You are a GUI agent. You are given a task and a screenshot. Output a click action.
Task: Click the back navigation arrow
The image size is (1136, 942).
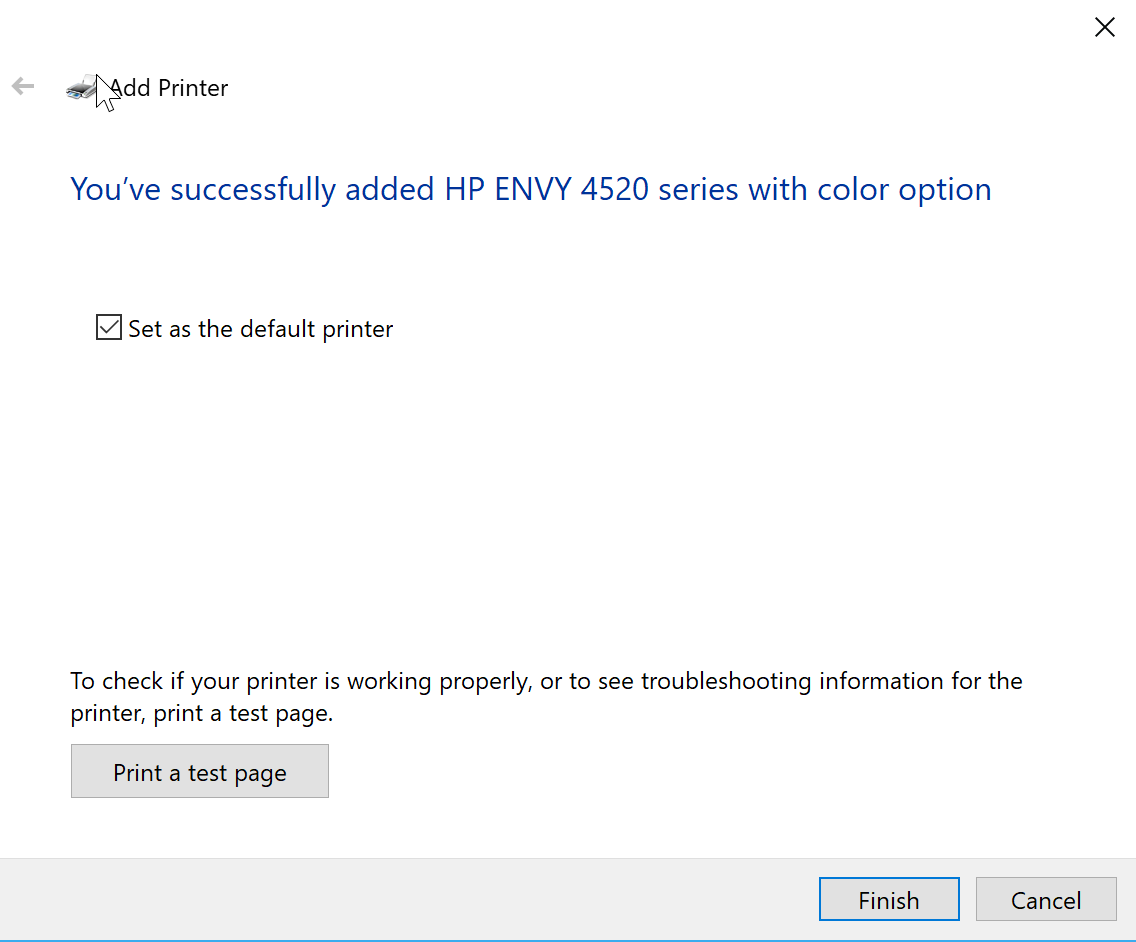[x=22, y=86]
